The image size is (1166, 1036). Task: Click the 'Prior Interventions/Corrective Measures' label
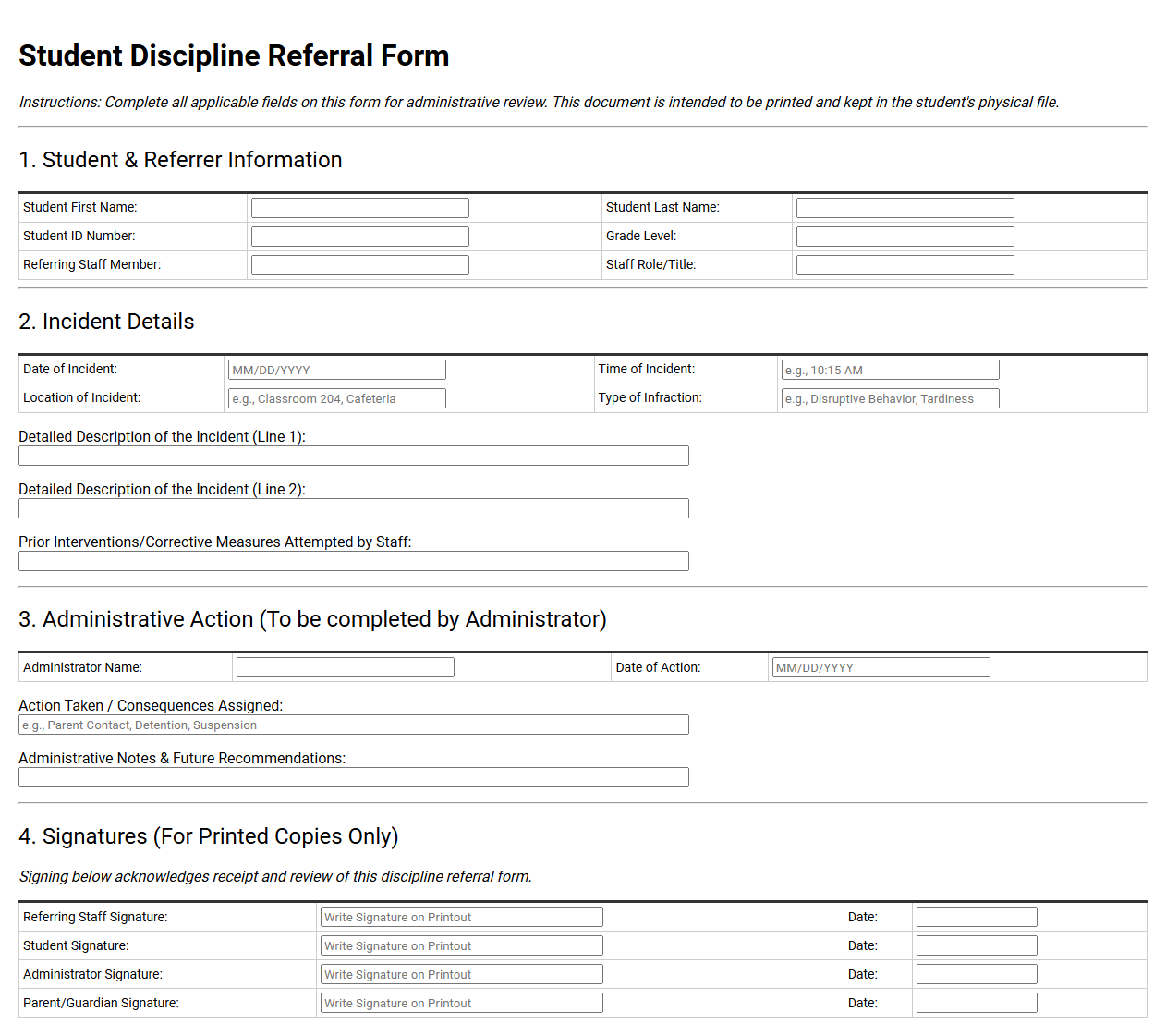pyautogui.click(x=215, y=542)
